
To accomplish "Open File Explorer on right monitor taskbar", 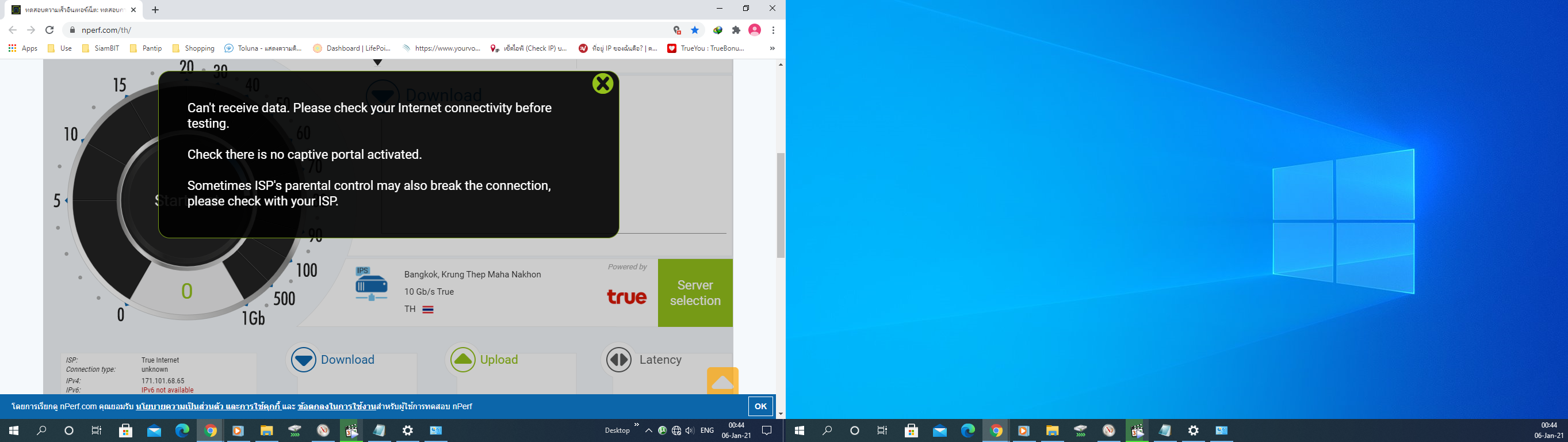I will pyautogui.click(x=1052, y=430).
